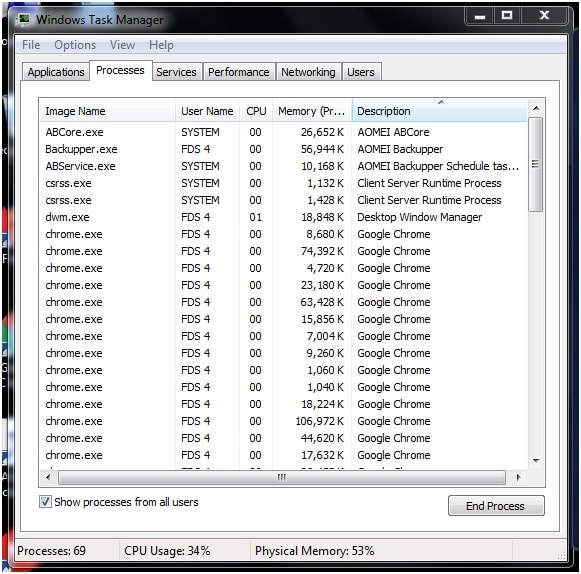Minimize the Windows Task Manager window
The height and width of the screenshot is (574, 581).
(479, 16)
